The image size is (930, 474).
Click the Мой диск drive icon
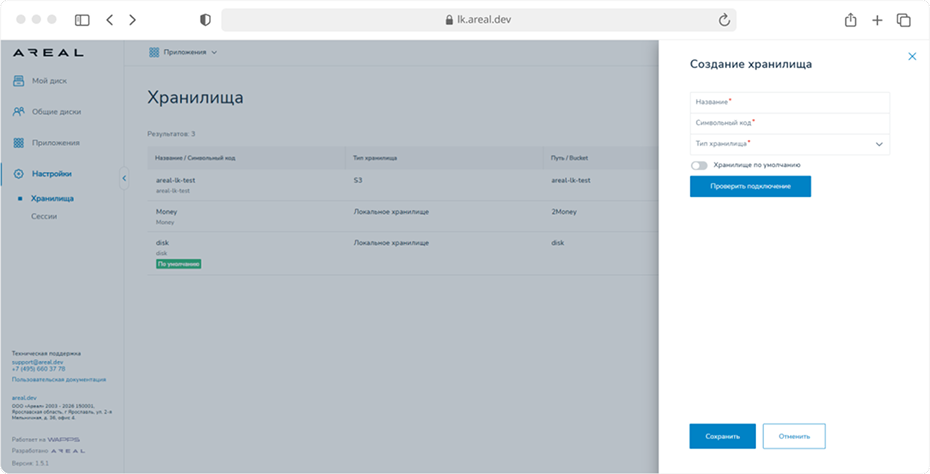click(19, 81)
